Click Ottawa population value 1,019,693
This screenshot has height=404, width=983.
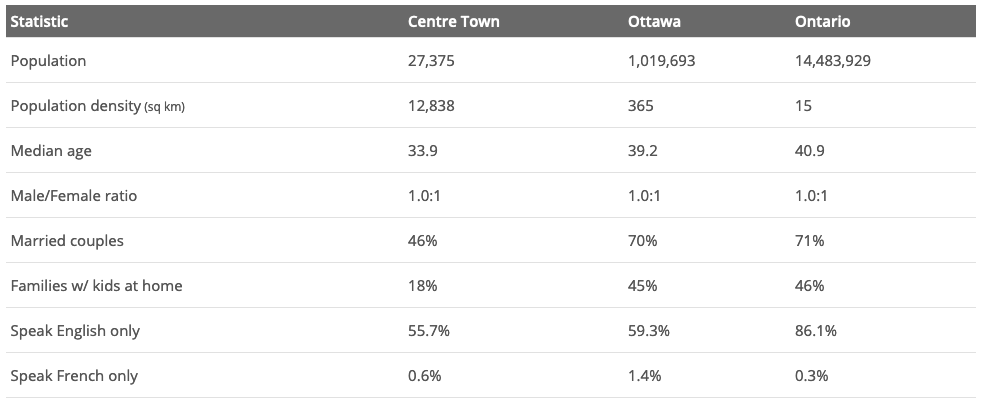tap(662, 61)
